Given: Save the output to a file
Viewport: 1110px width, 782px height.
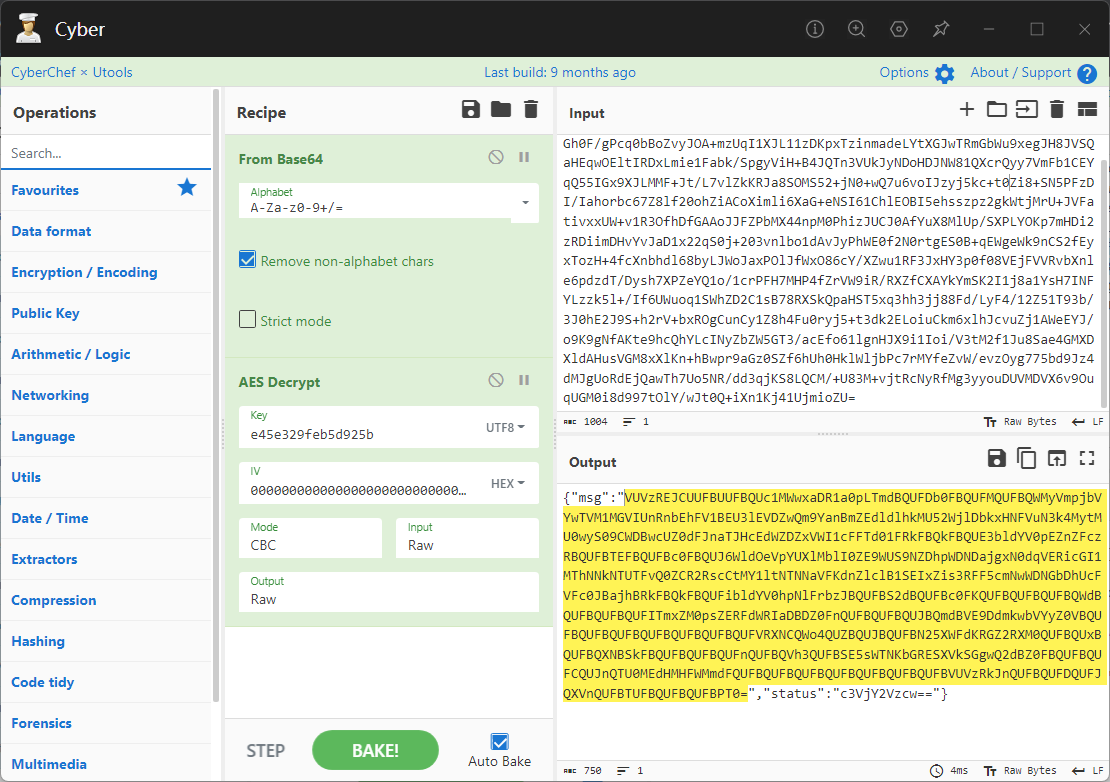Looking at the screenshot, I should [997, 459].
